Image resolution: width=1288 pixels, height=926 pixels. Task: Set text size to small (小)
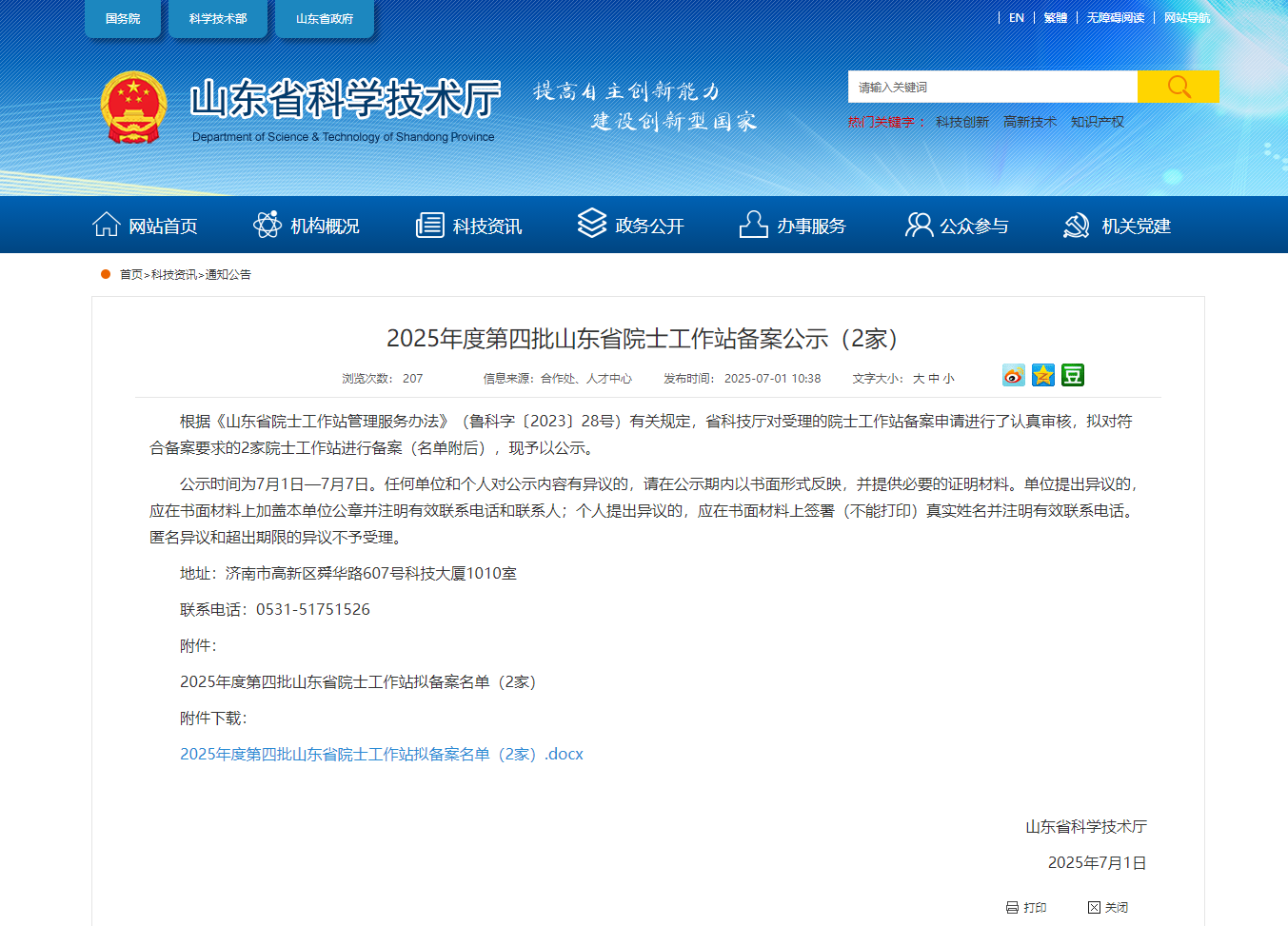[949, 379]
